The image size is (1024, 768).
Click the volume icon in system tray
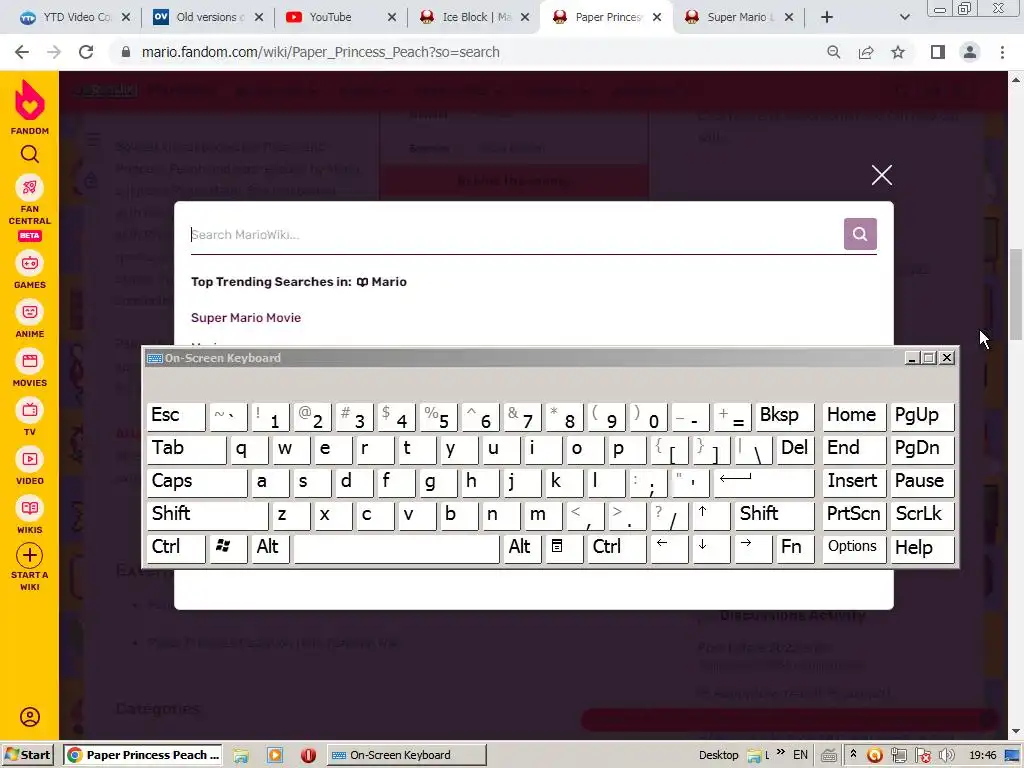coord(946,755)
